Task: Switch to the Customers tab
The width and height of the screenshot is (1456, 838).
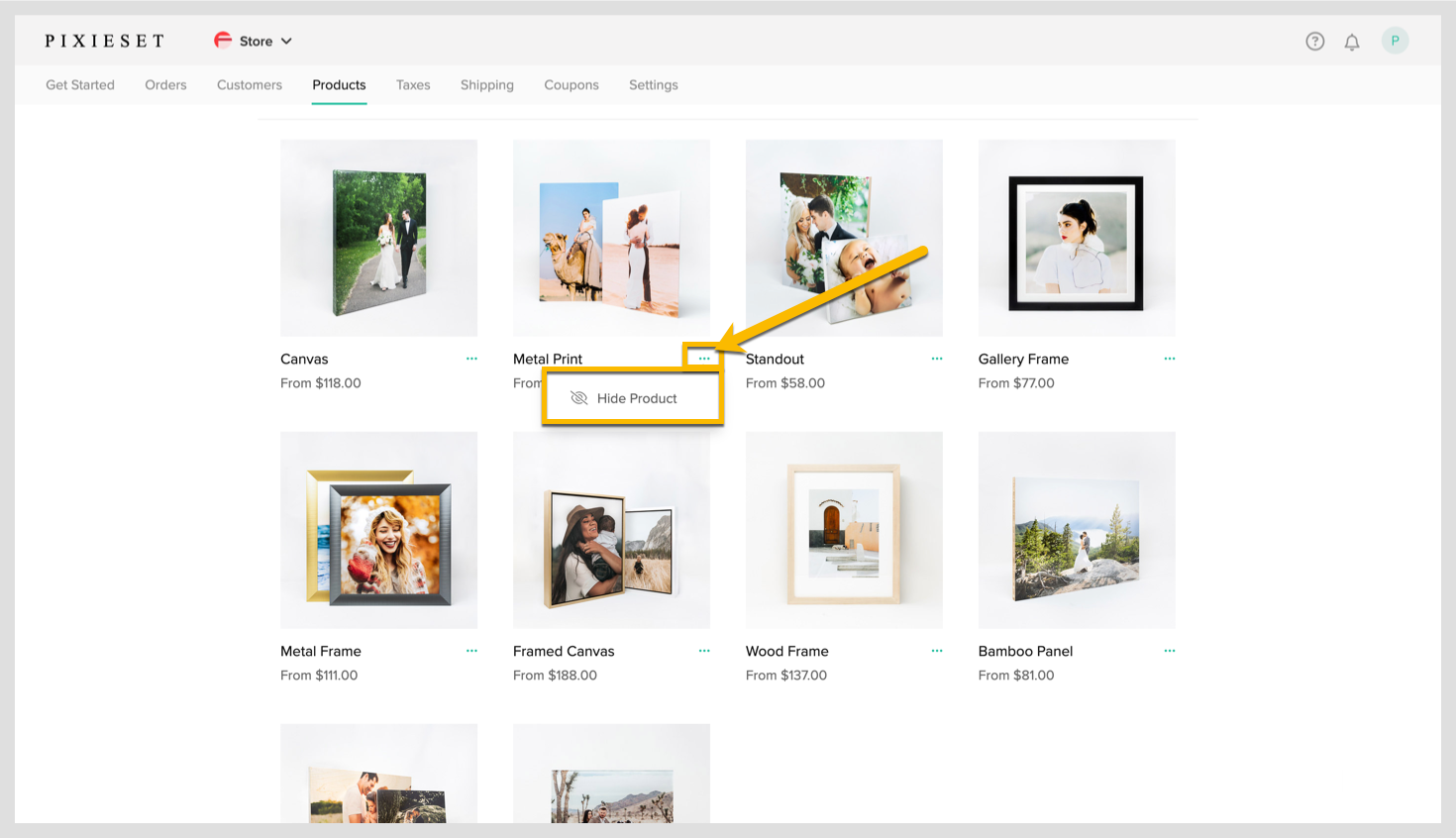Action: (250, 85)
